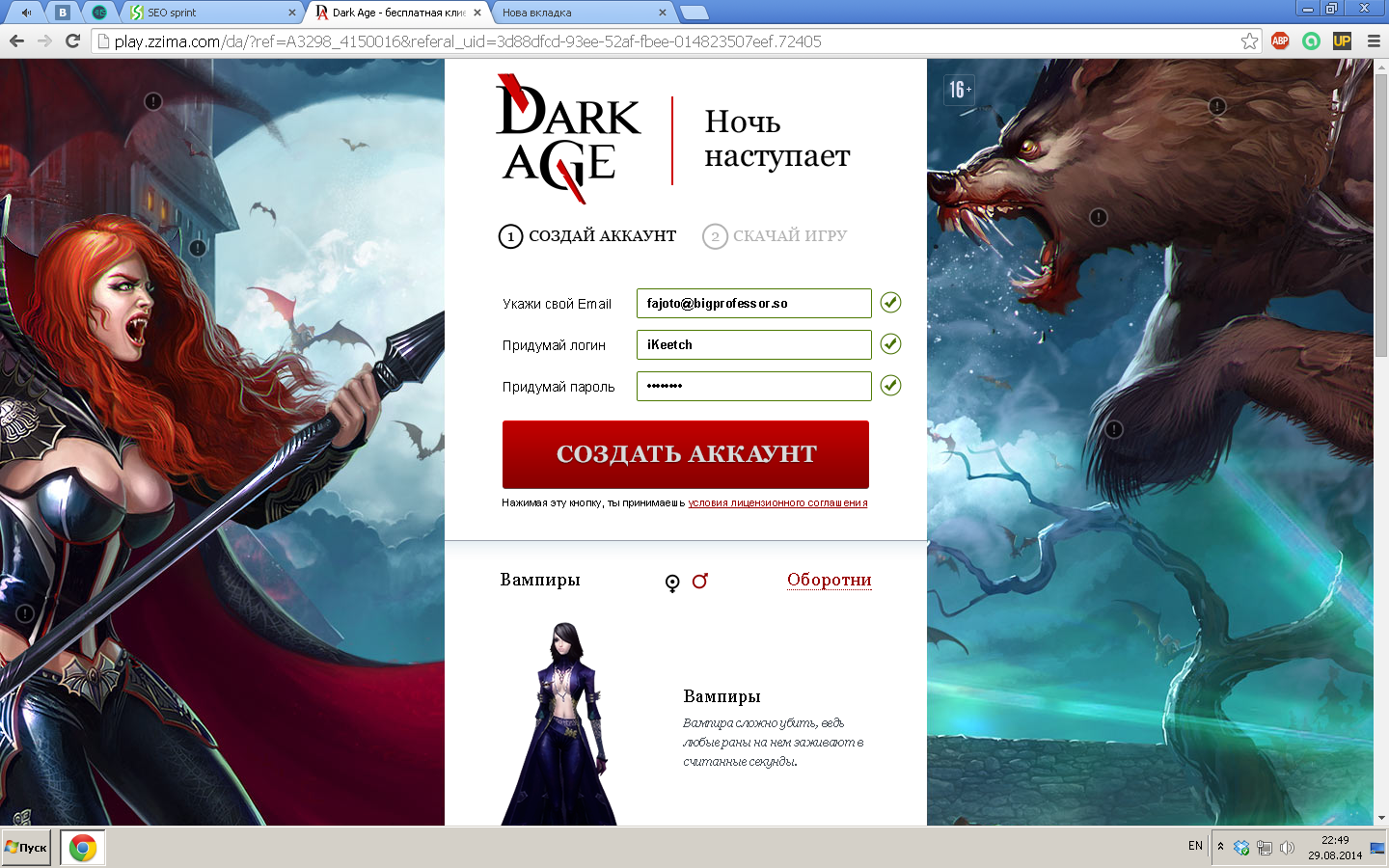Viewport: 1389px width, 868px height.
Task: Switch to the Оборотни faction
Action: pyautogui.click(x=830, y=580)
